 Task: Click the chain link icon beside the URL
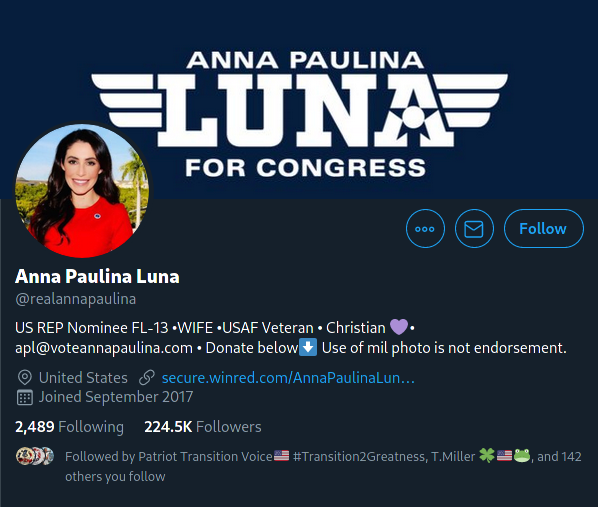[147, 378]
